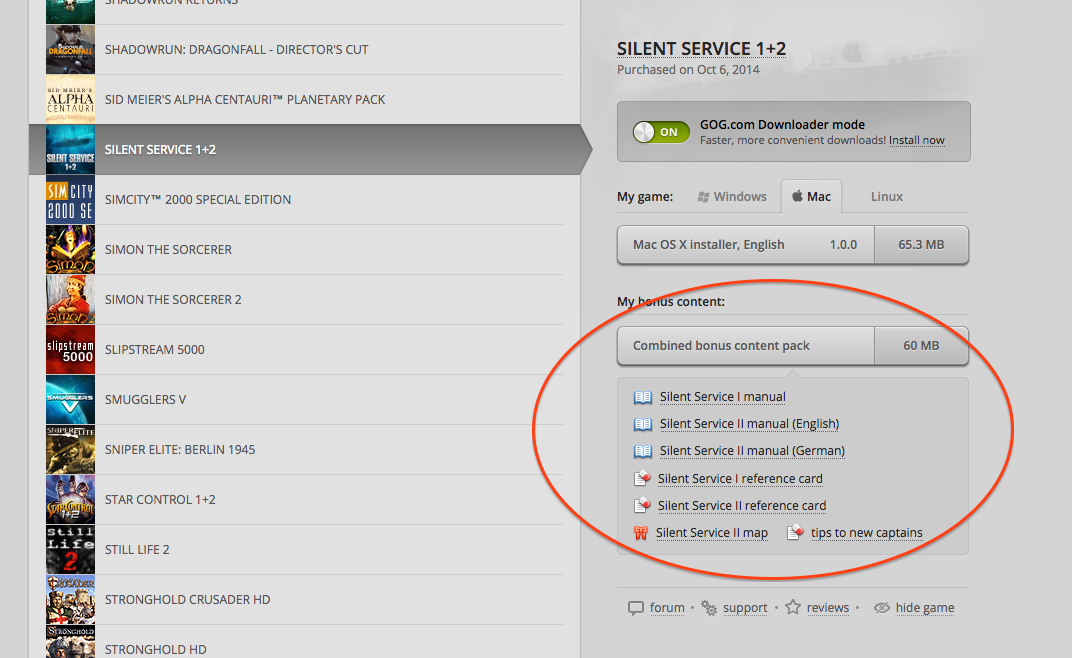The height and width of the screenshot is (658, 1072).
Task: Open Silent Service I reference card
Action: pyautogui.click(x=740, y=479)
